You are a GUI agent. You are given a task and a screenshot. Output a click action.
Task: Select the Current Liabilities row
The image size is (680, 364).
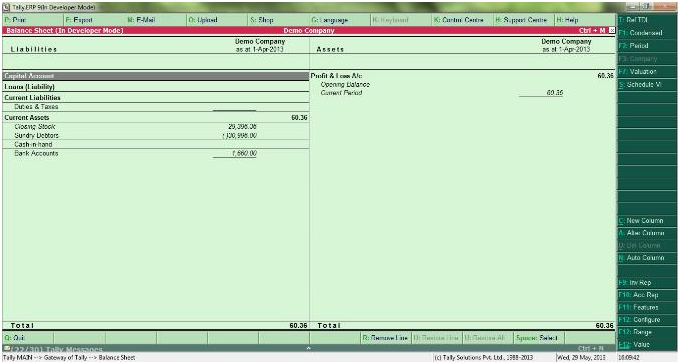click(x=156, y=98)
